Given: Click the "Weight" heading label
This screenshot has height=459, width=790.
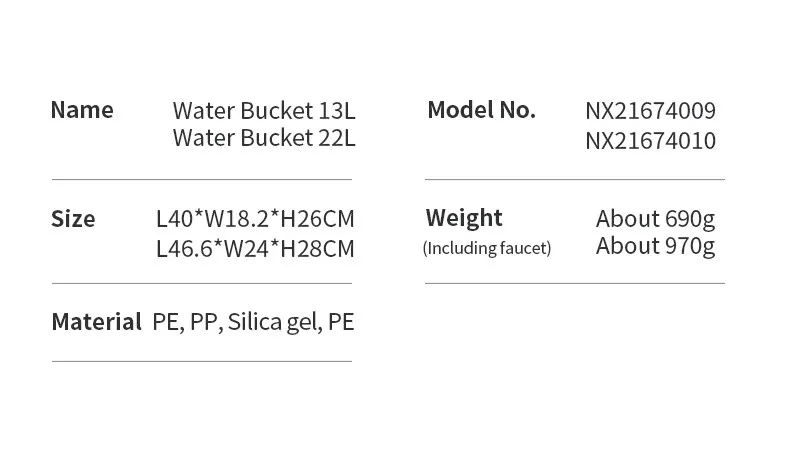Looking at the screenshot, I should click(464, 218).
